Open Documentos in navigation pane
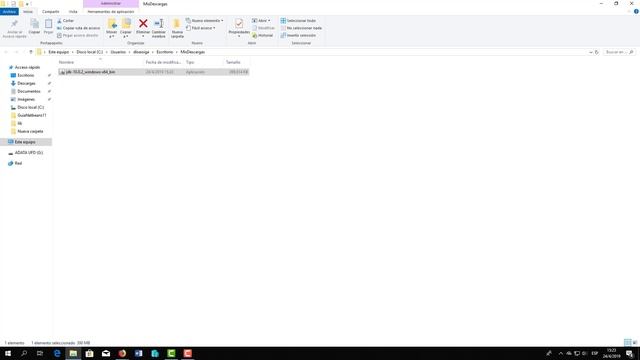Viewport: 640px width, 360px height. [29, 91]
